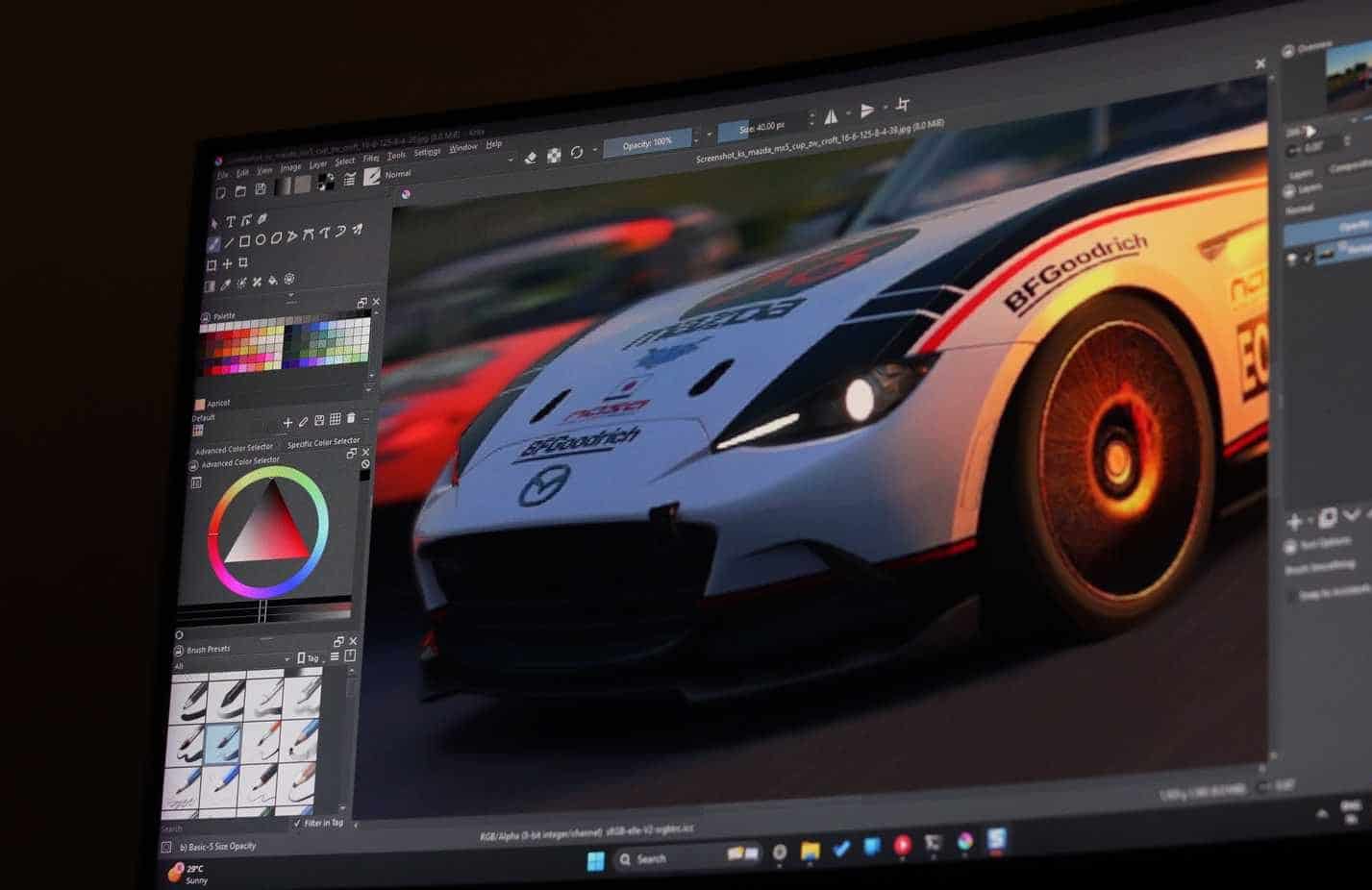Image resolution: width=1372 pixels, height=890 pixels.
Task: Open File Explorer from the taskbar
Action: [811, 850]
